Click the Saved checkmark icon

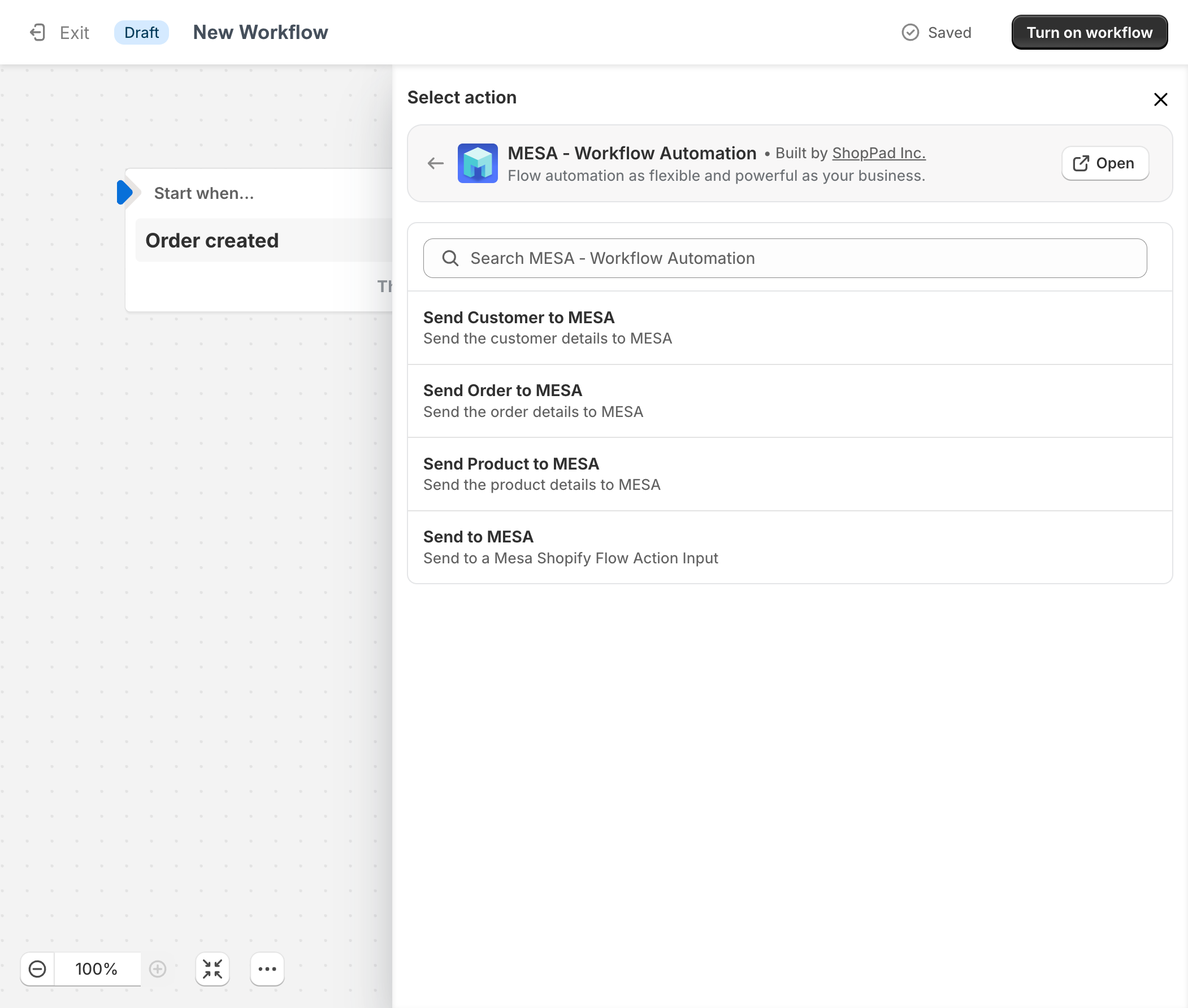[910, 33]
